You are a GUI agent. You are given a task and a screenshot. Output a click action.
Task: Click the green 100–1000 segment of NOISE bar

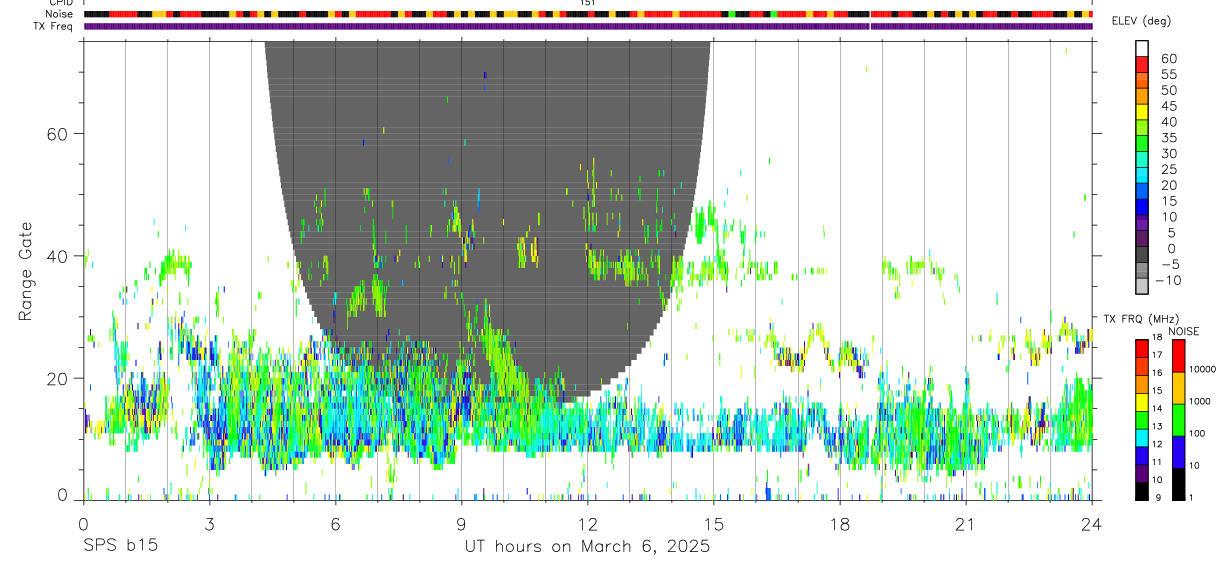point(1178,420)
